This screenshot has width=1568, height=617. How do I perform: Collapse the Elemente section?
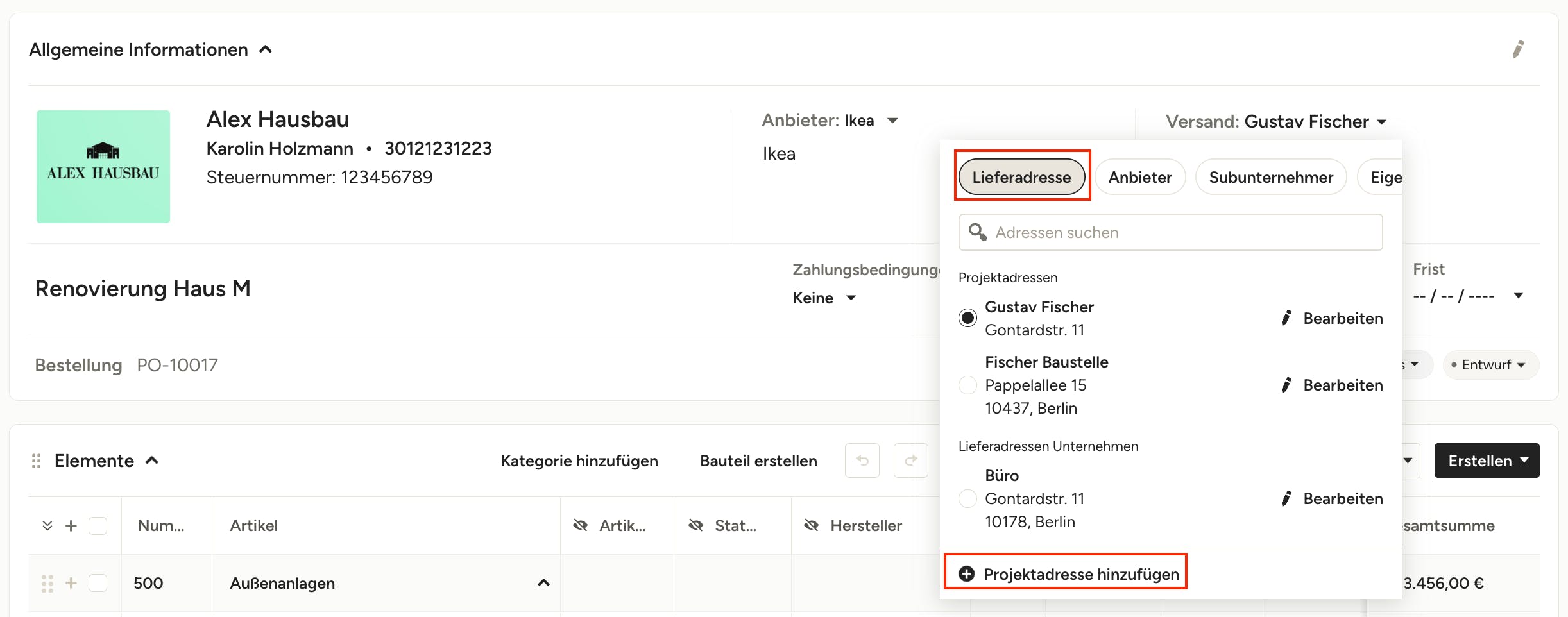152,461
